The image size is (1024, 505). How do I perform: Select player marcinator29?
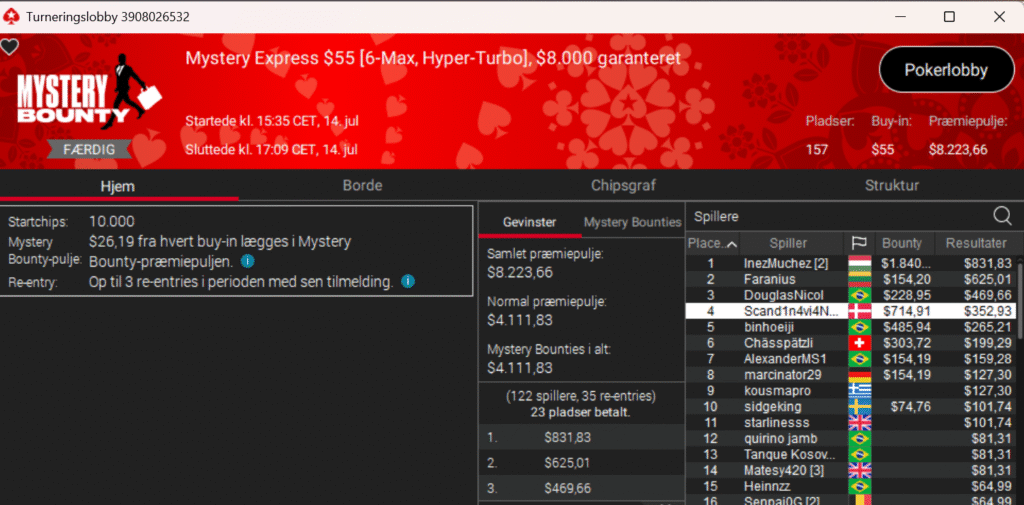tap(850, 375)
